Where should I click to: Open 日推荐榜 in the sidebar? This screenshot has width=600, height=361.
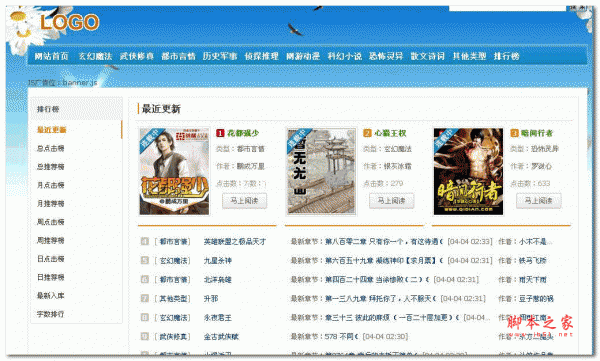[x=51, y=277]
